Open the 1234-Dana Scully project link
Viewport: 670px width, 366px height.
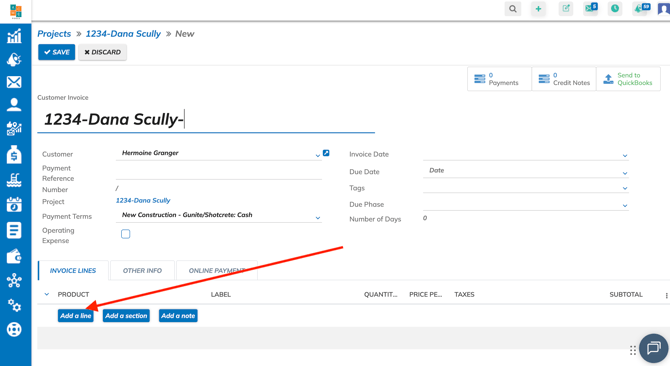(143, 200)
